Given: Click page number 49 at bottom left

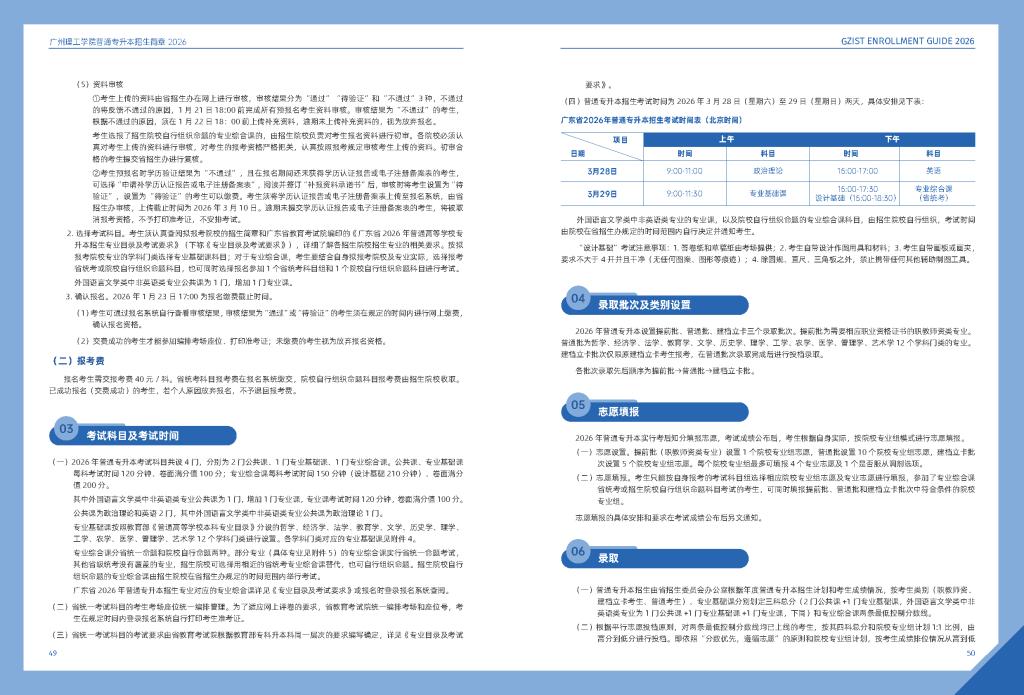Looking at the screenshot, I should [52, 653].
